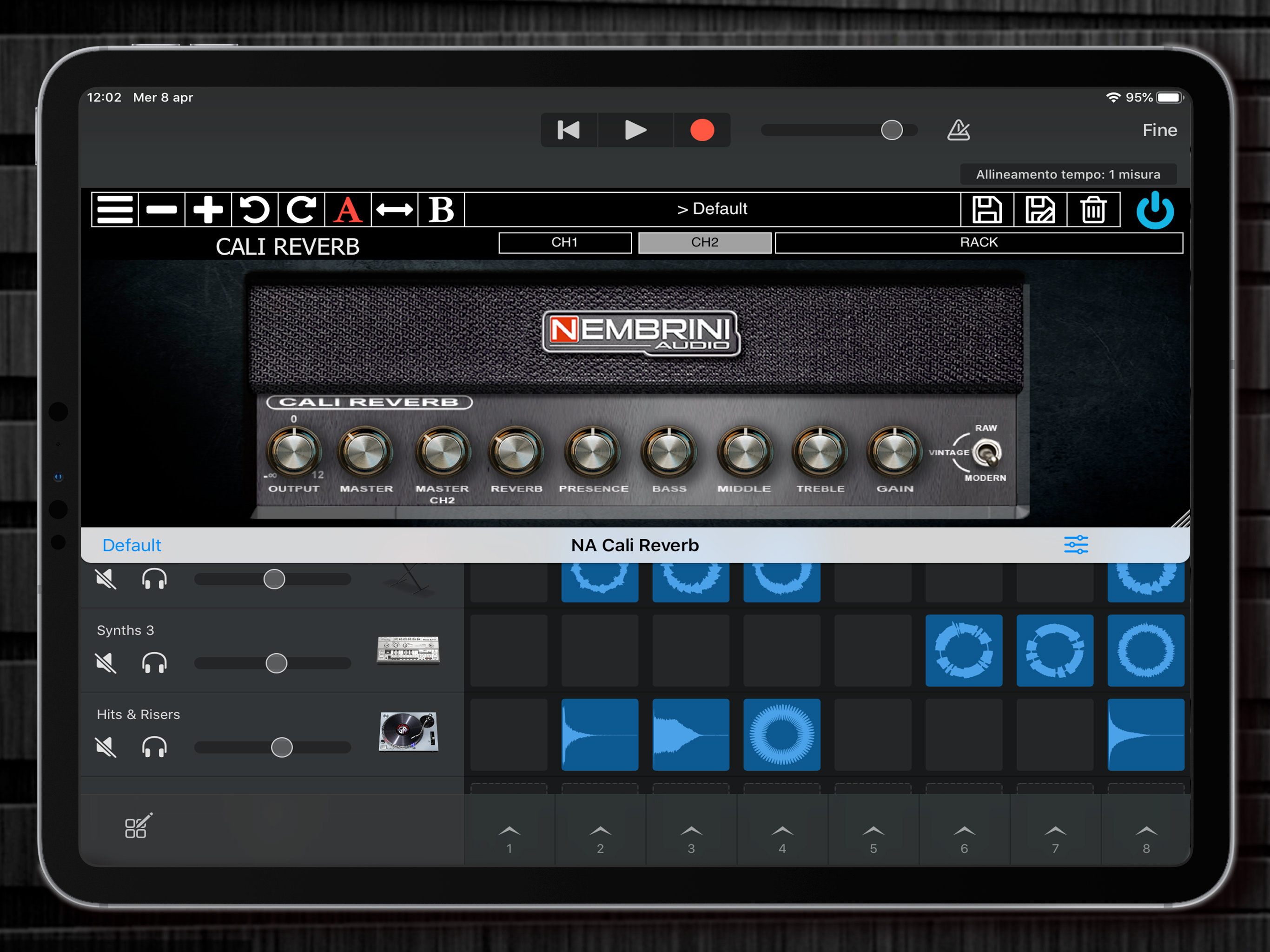This screenshot has height=952, width=1270.
Task: Click the MASTER knob on the amp
Action: coord(365,452)
